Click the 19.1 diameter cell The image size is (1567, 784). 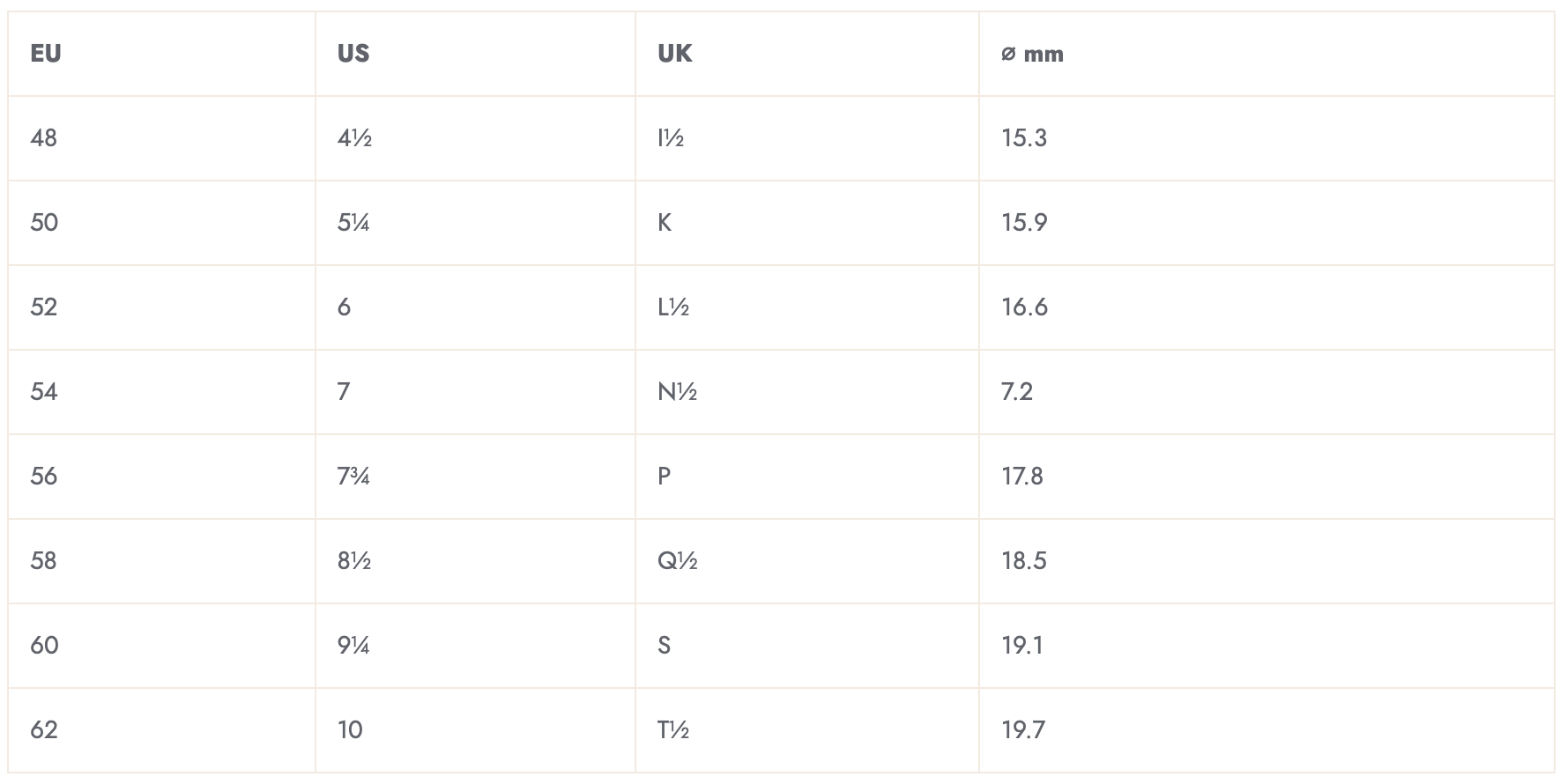click(x=1022, y=646)
